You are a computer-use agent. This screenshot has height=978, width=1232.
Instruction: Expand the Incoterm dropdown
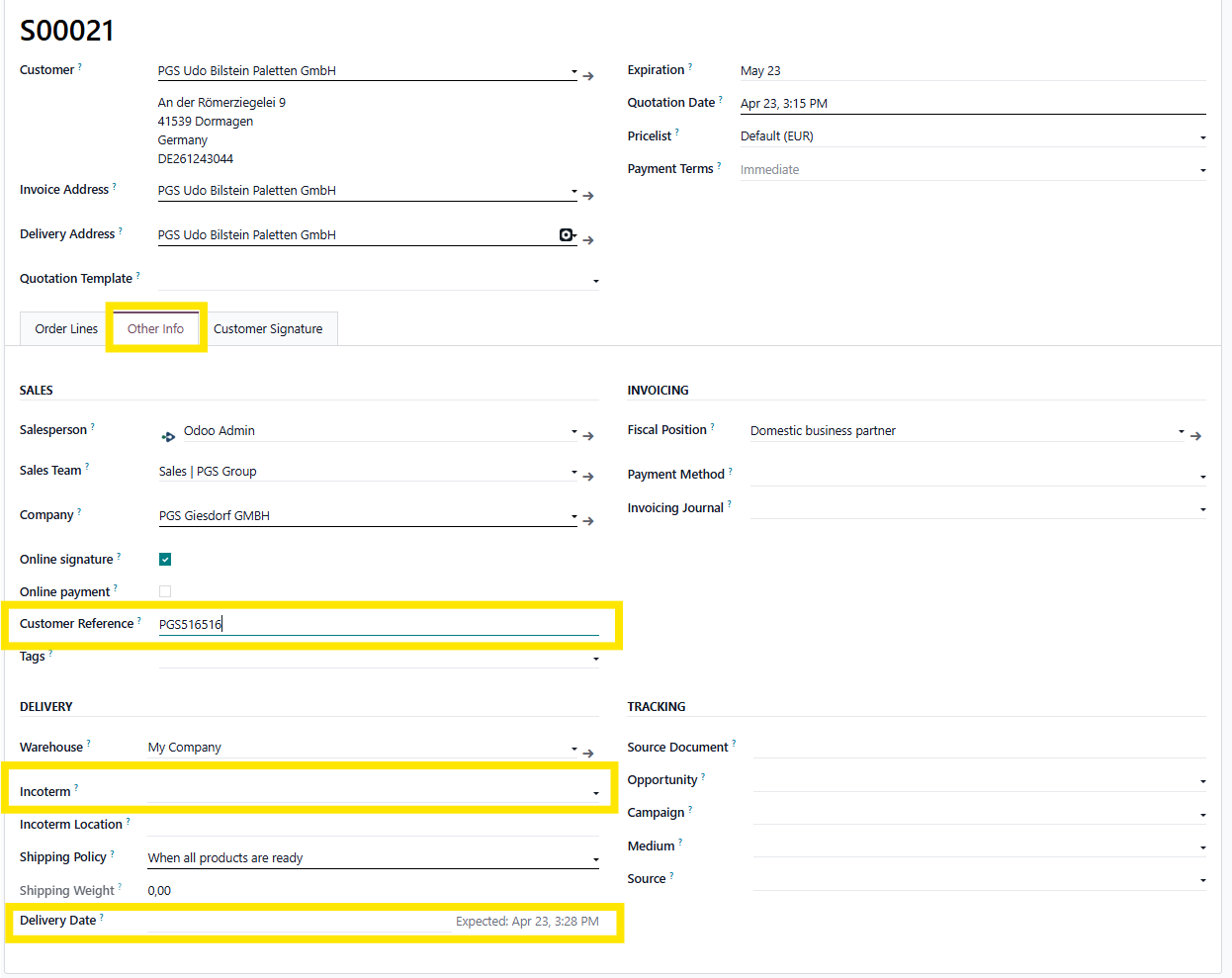(595, 793)
